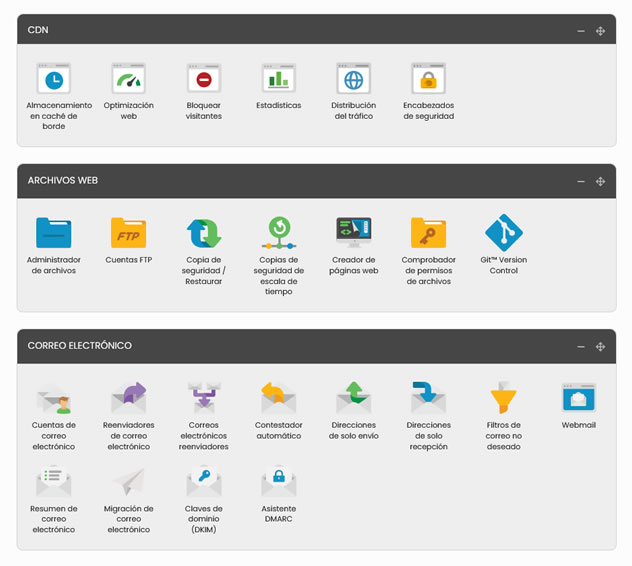Collapse the CDN panel
This screenshot has width=632, height=566.
[x=581, y=31]
